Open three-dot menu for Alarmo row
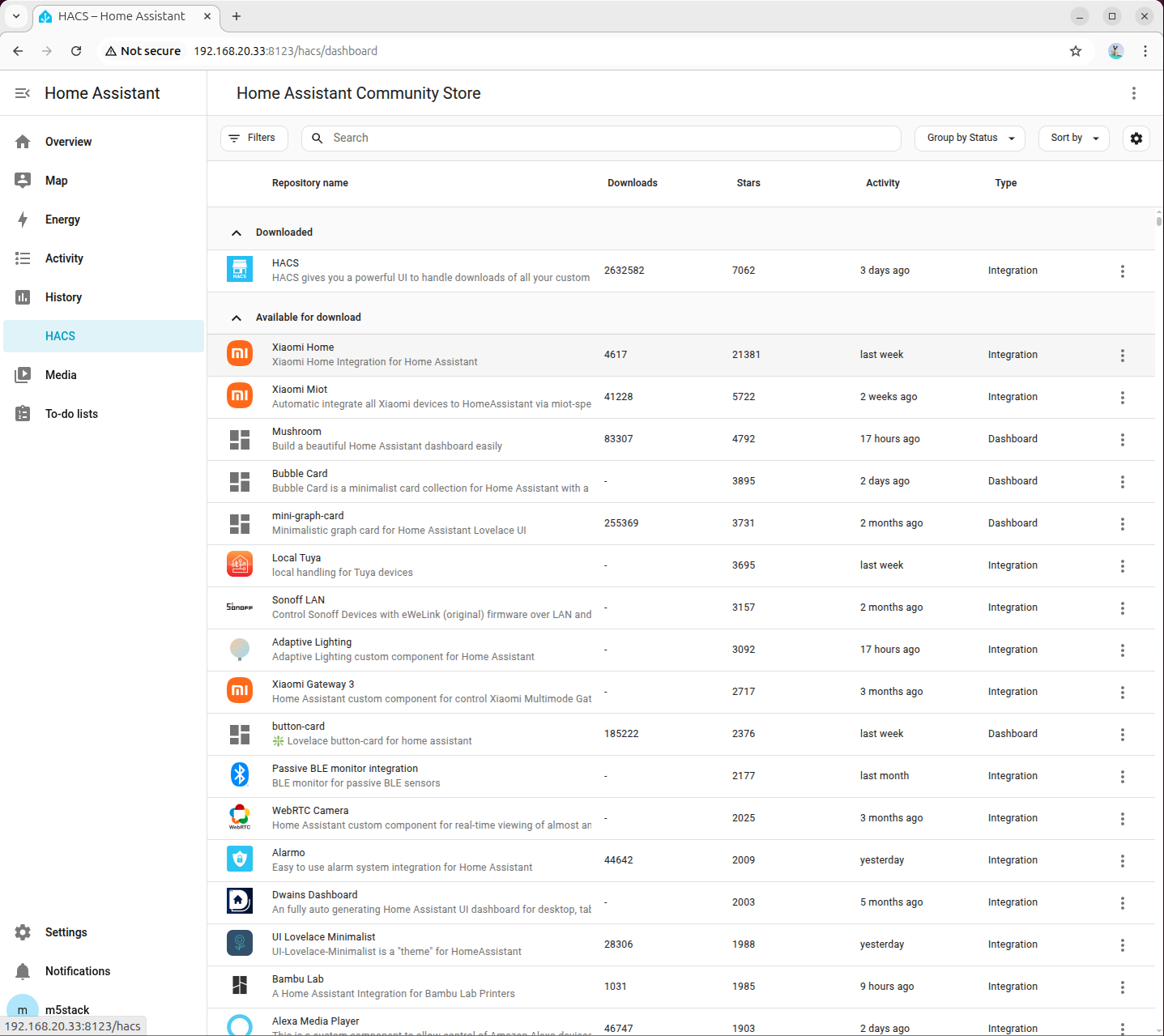Viewport: 1164px width, 1036px height. (x=1122, y=861)
